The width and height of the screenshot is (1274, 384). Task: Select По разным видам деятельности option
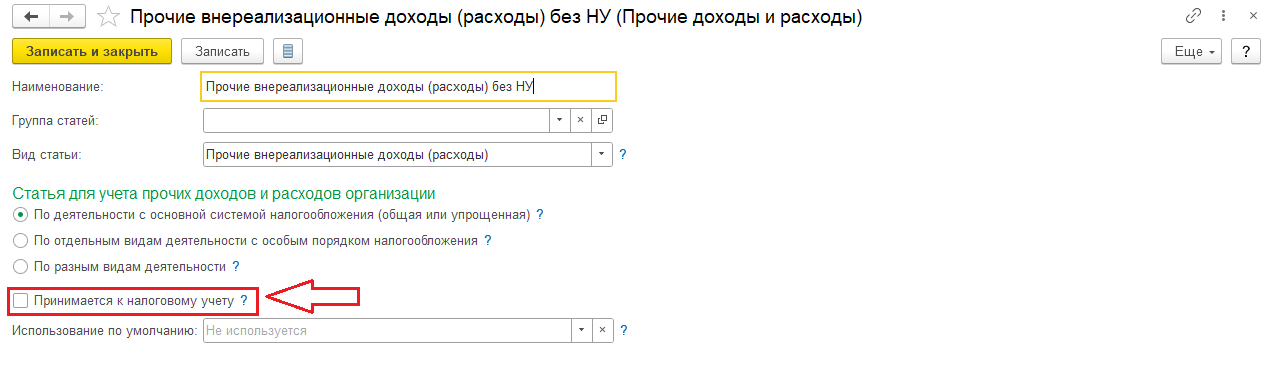[20, 267]
